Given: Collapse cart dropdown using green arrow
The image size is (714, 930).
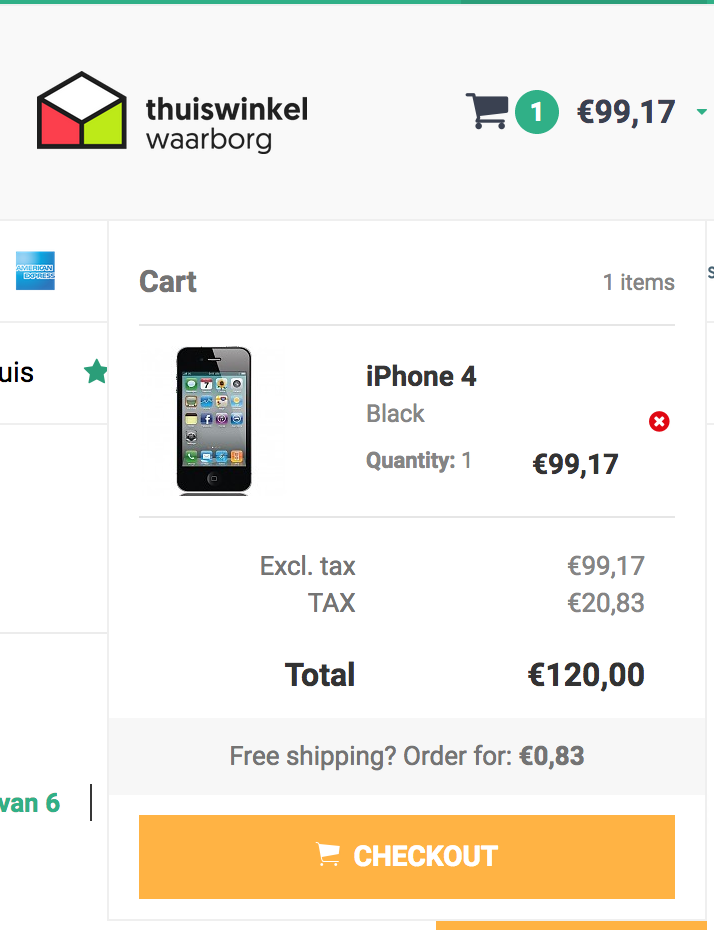Looking at the screenshot, I should click(x=702, y=112).
